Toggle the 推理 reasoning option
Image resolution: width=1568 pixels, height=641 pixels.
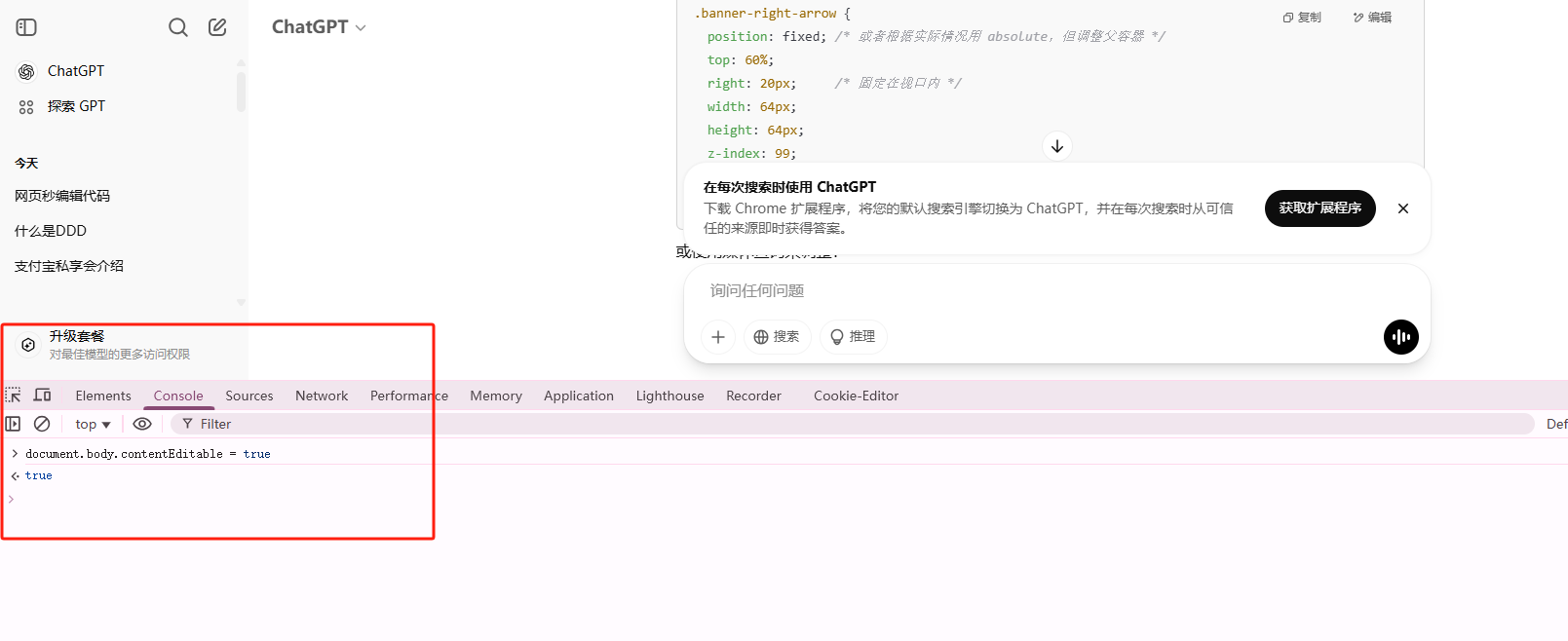(853, 337)
